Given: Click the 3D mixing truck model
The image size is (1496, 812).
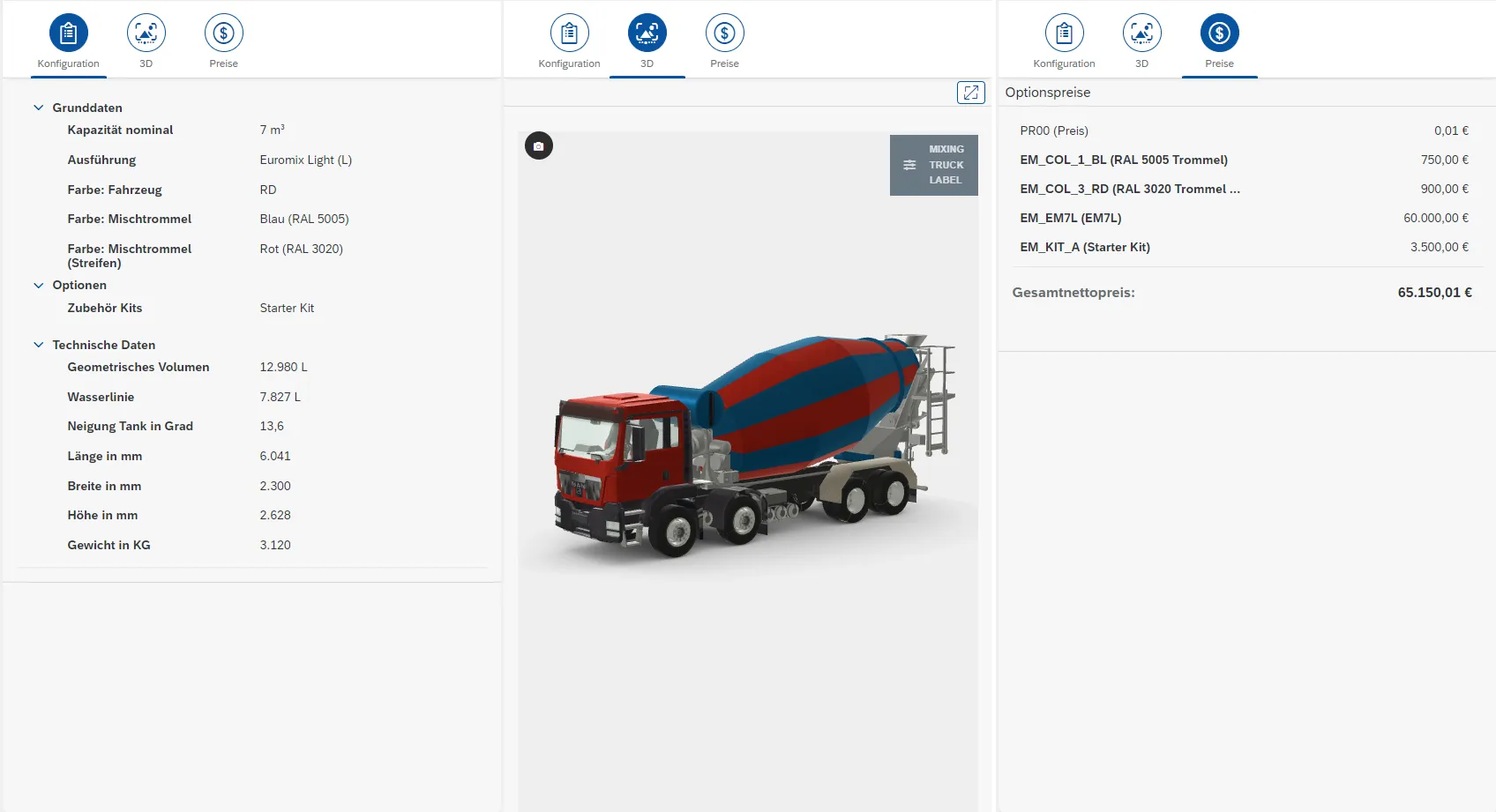Looking at the screenshot, I should (x=750, y=441).
